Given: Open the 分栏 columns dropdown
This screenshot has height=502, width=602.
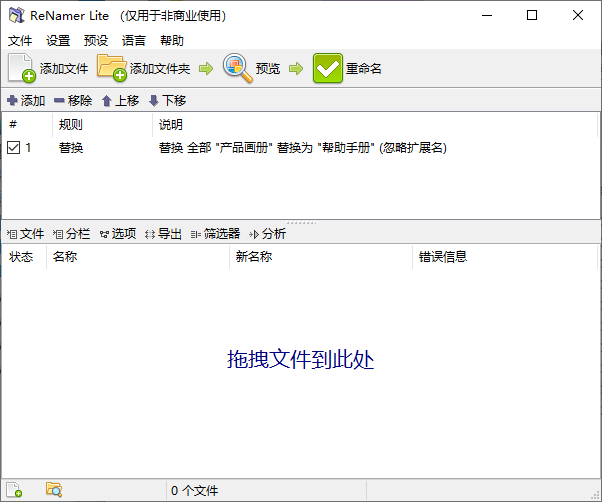Looking at the screenshot, I should (71, 234).
